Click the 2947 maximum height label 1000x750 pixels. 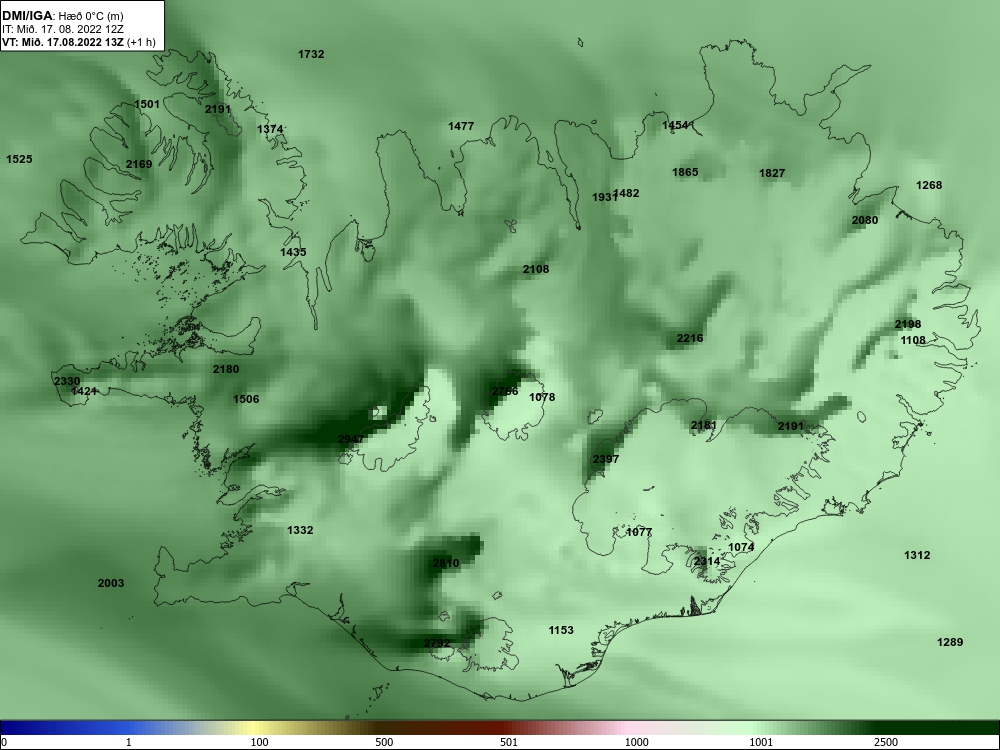pyautogui.click(x=351, y=439)
